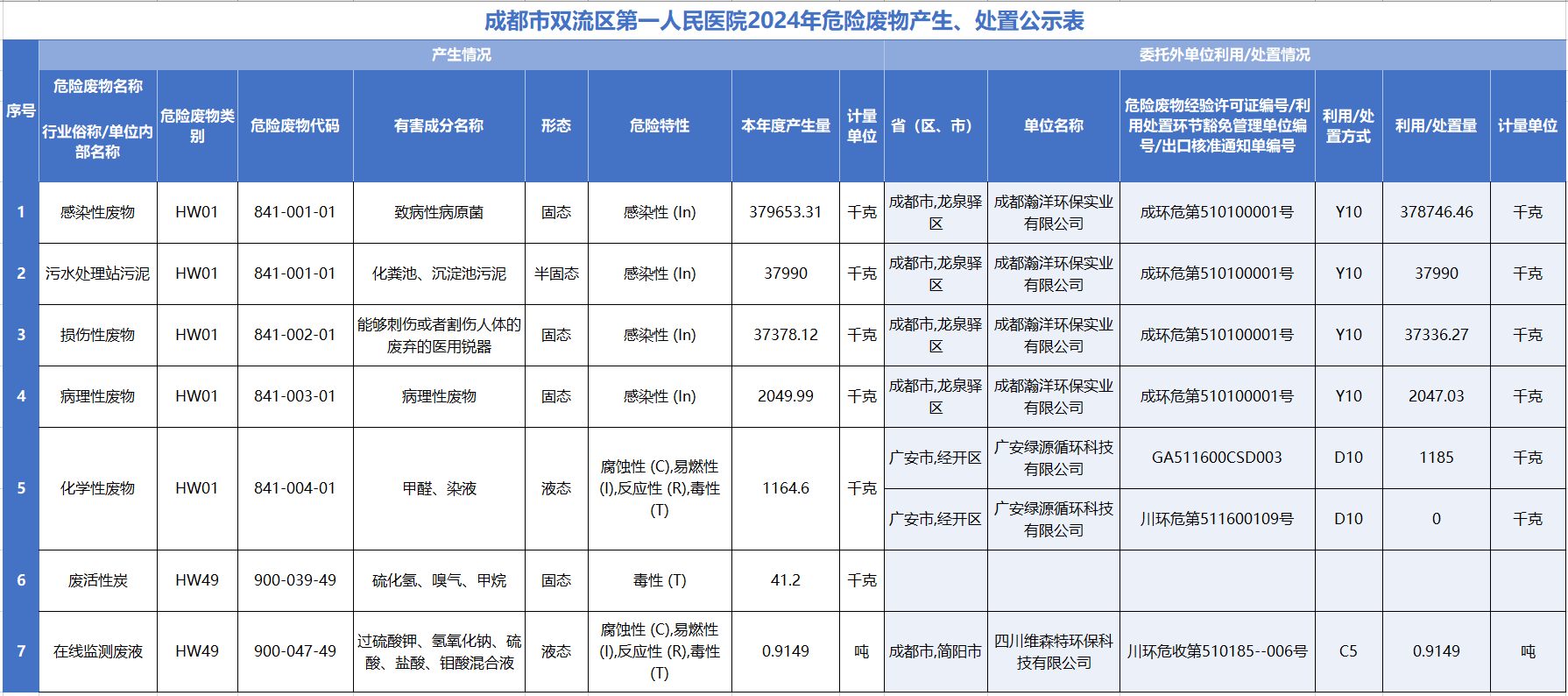Screen dimensions: 1568x696
Task: Select the 硫化氢、嗅气、甲烷 cell
Action: (439, 580)
